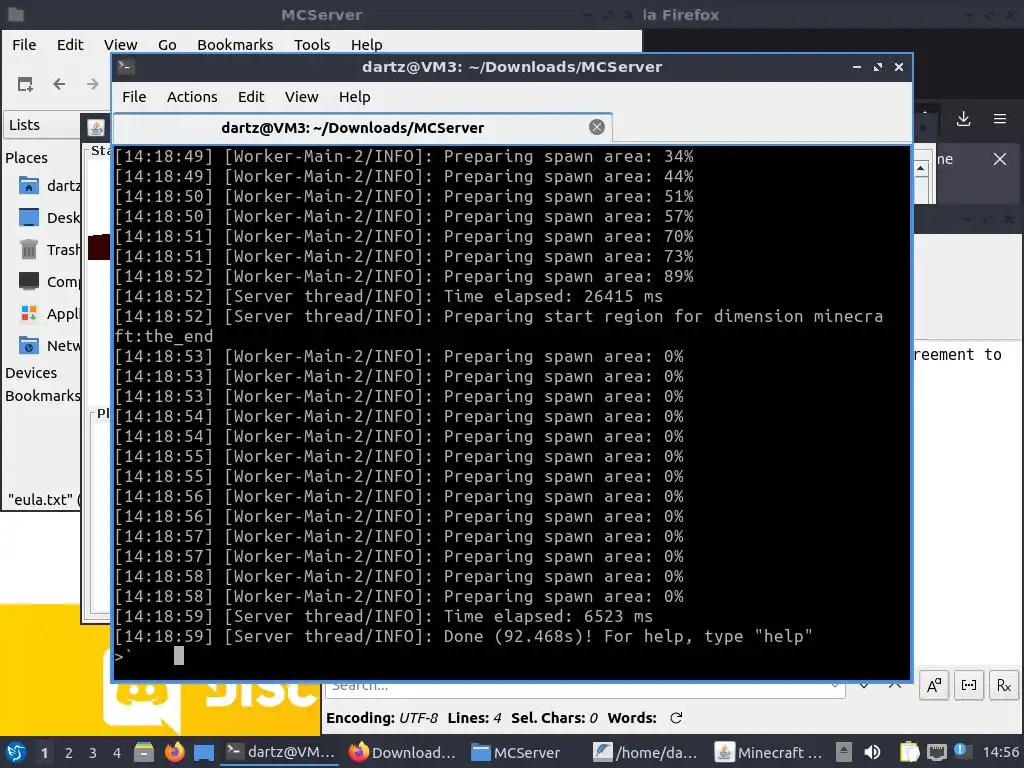Switch to workspace 4
This screenshot has width=1024, height=768.
(x=117, y=753)
